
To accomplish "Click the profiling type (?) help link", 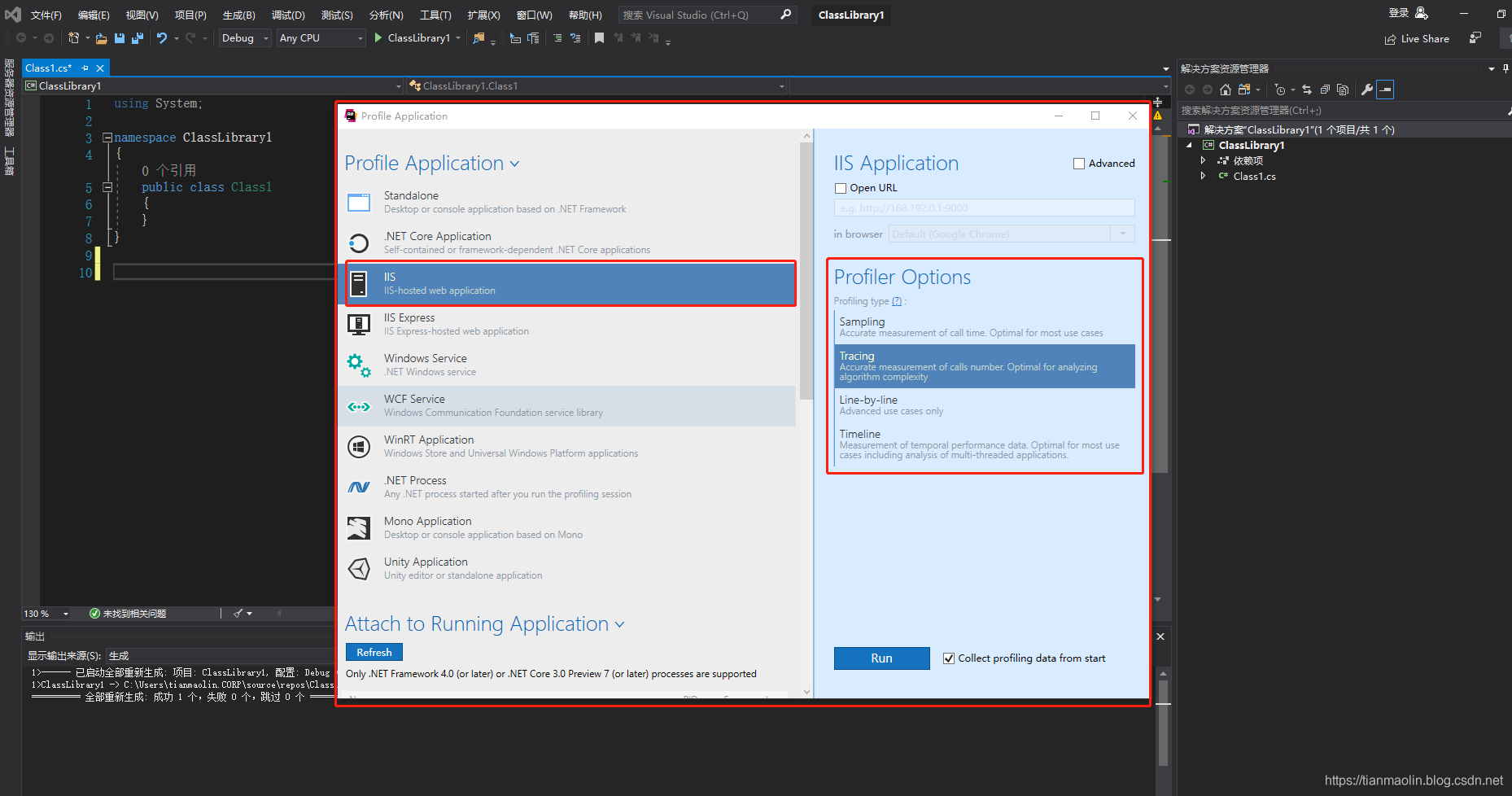I will pyautogui.click(x=897, y=301).
